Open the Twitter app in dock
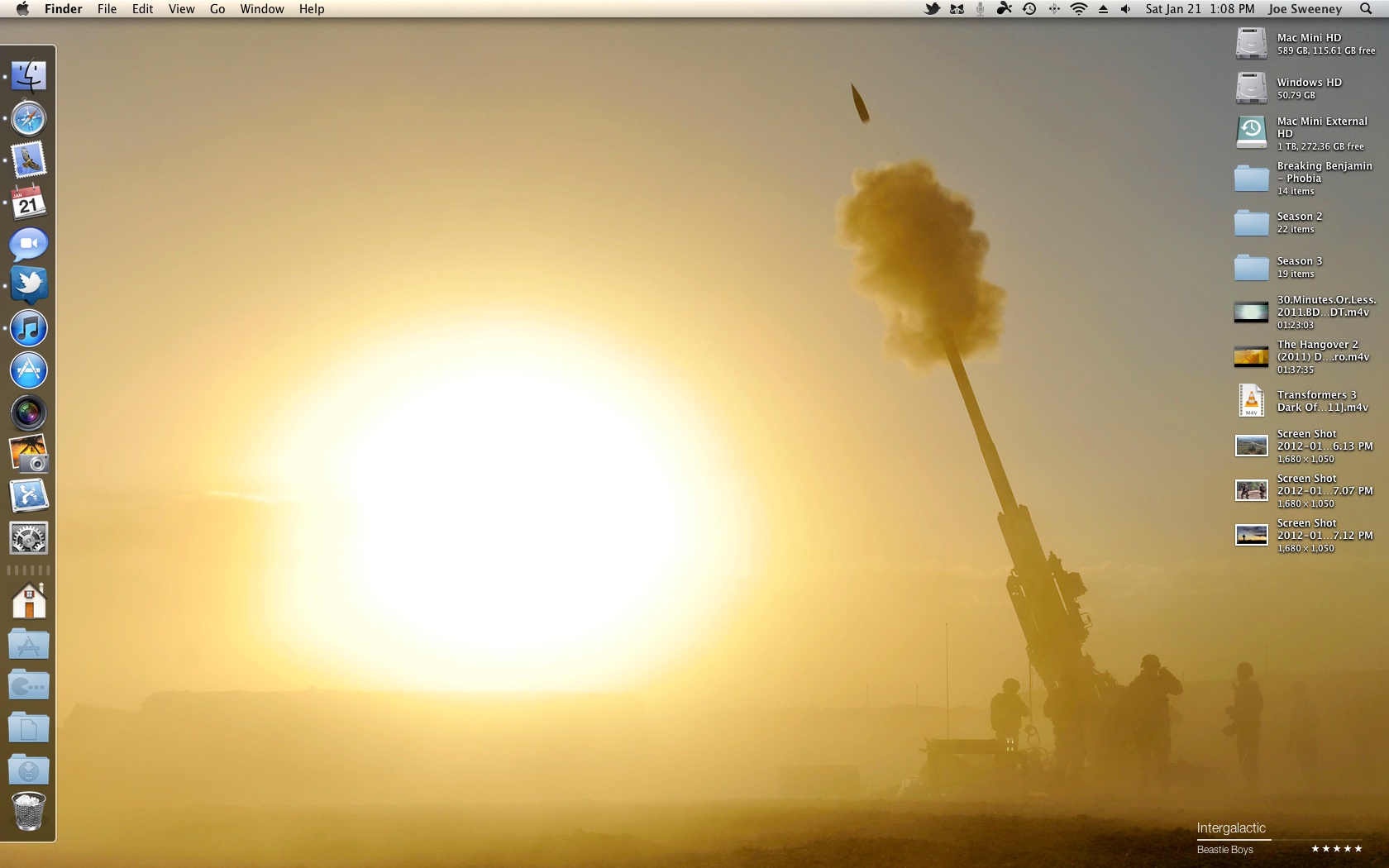The height and width of the screenshot is (868, 1389). (x=29, y=286)
